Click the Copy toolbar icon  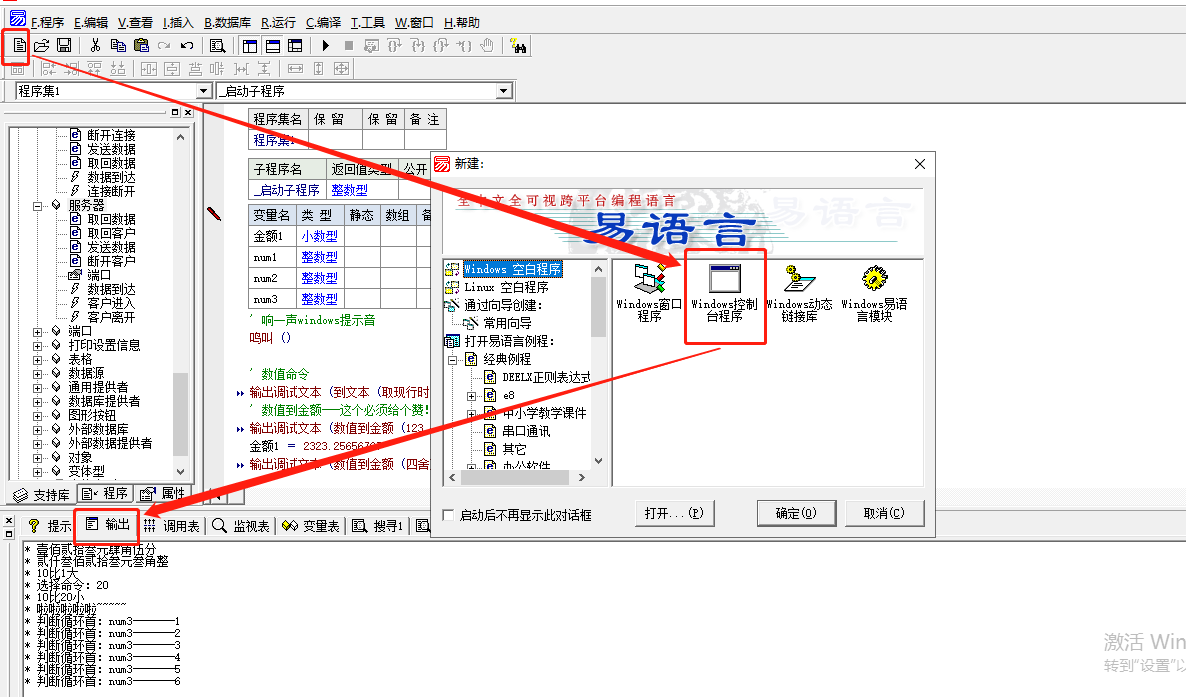(x=118, y=45)
